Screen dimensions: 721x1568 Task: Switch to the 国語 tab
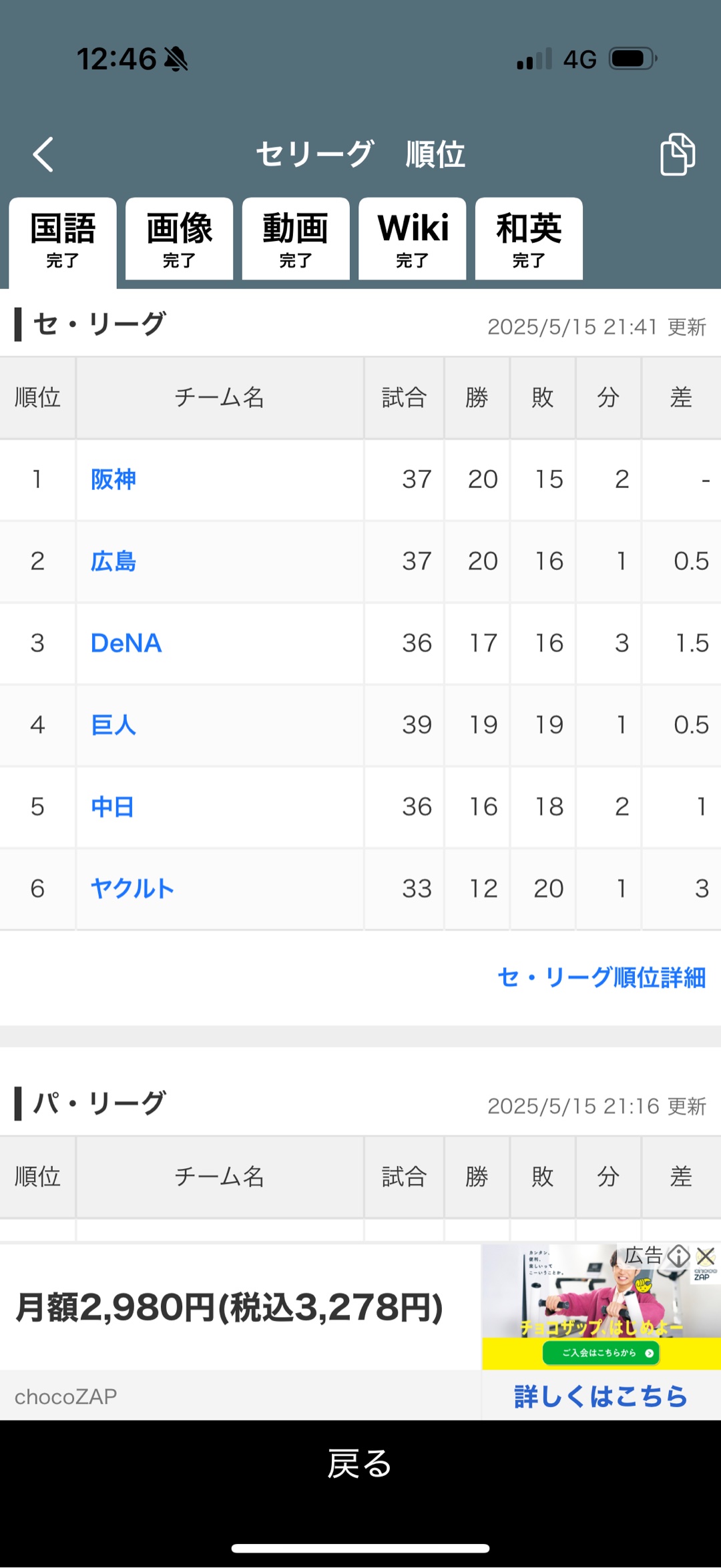63,239
